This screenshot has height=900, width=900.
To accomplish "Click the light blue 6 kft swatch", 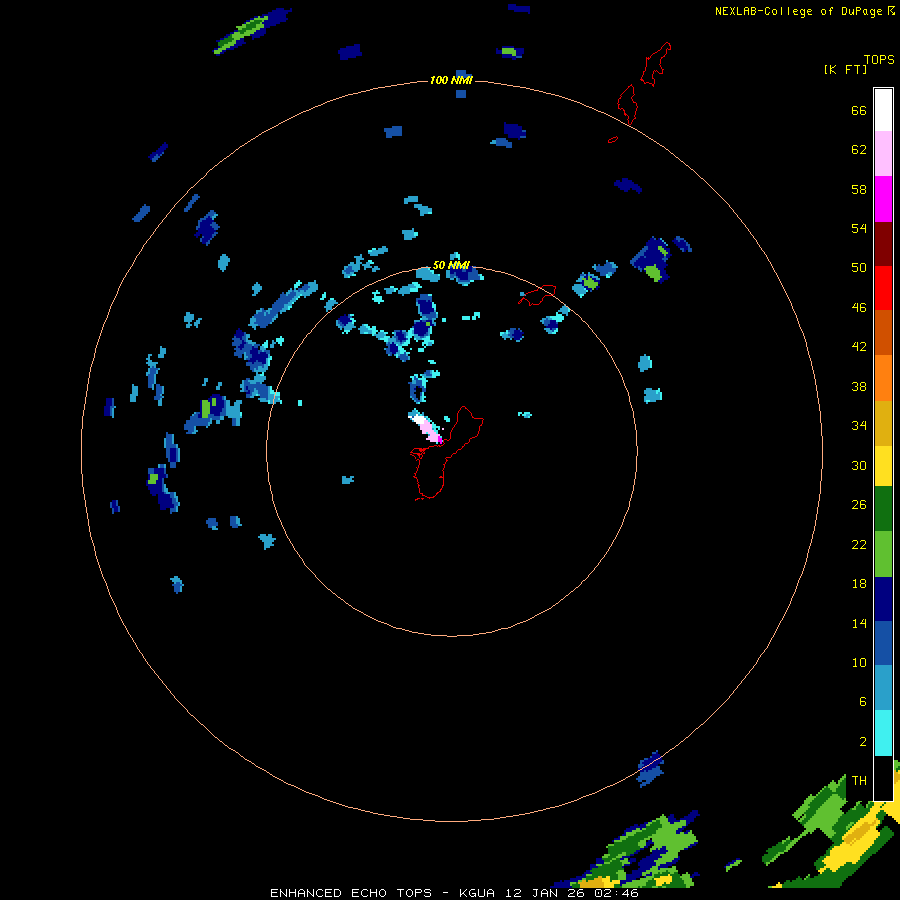I will [883, 688].
